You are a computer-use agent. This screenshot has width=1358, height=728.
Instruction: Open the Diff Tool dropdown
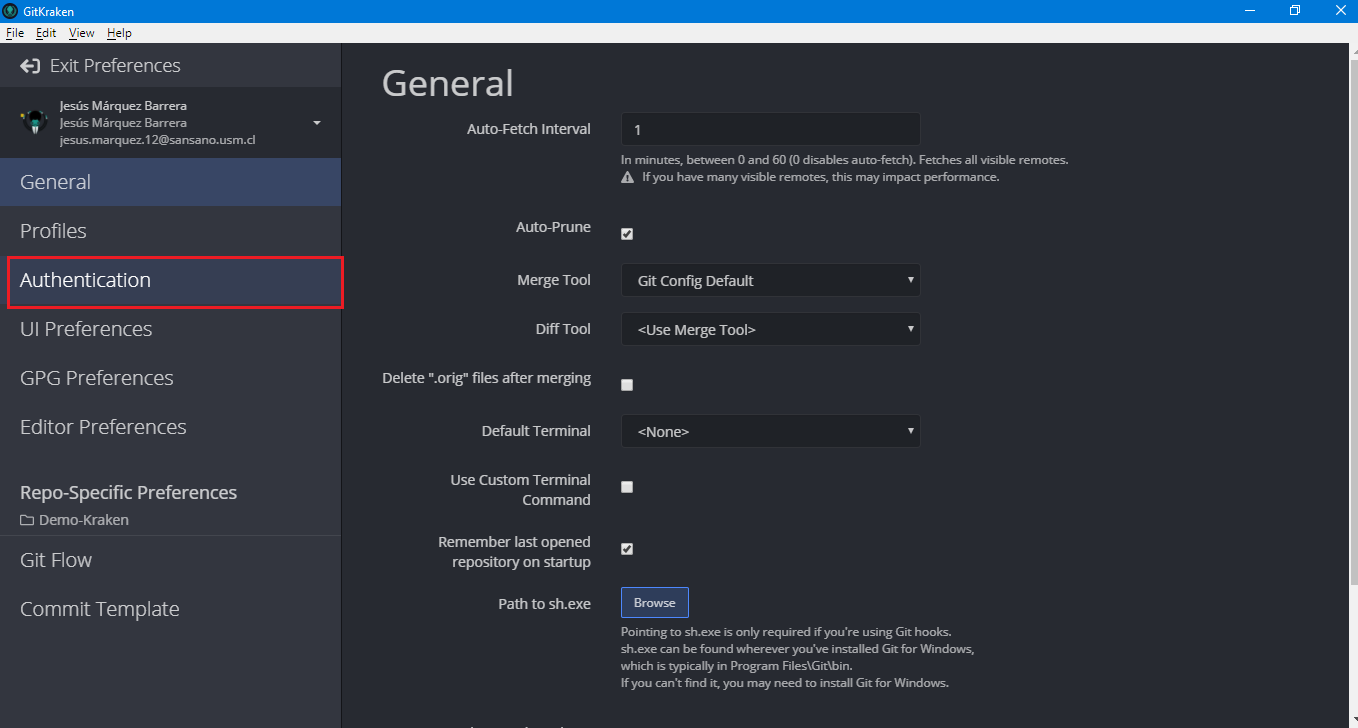[x=771, y=329]
